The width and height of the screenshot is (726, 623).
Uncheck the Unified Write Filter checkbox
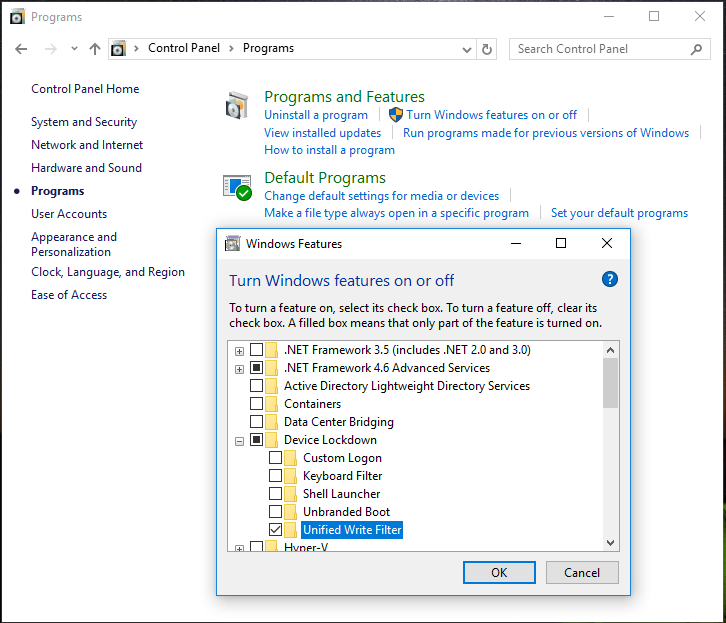pyautogui.click(x=276, y=530)
